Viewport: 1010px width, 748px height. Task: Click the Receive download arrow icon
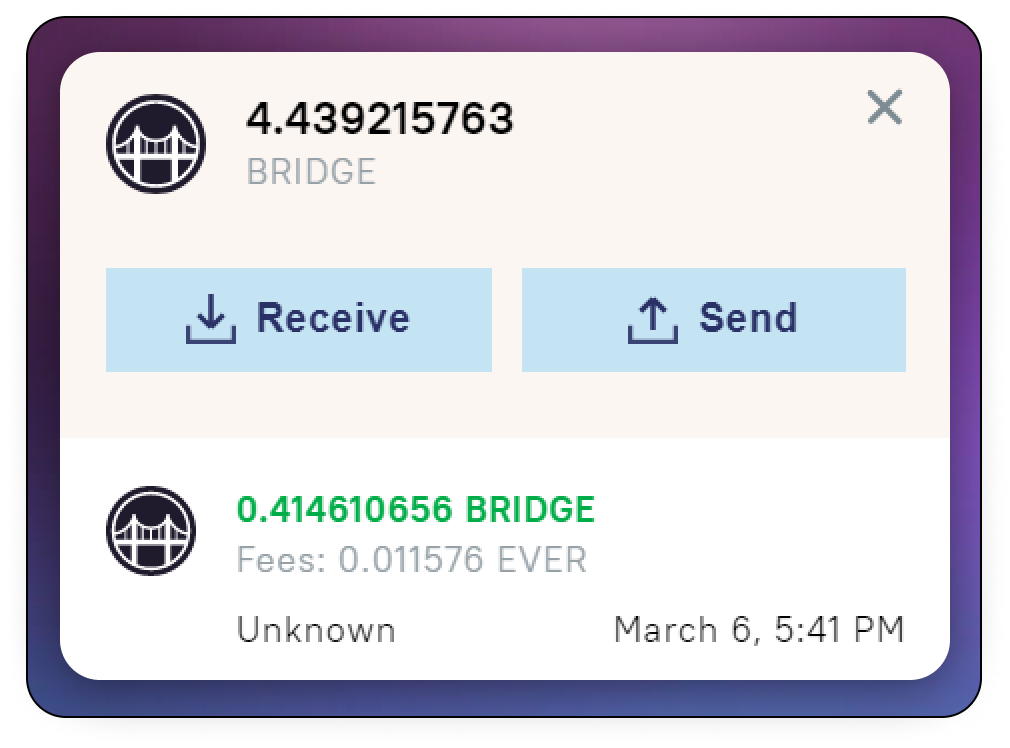[x=211, y=319]
